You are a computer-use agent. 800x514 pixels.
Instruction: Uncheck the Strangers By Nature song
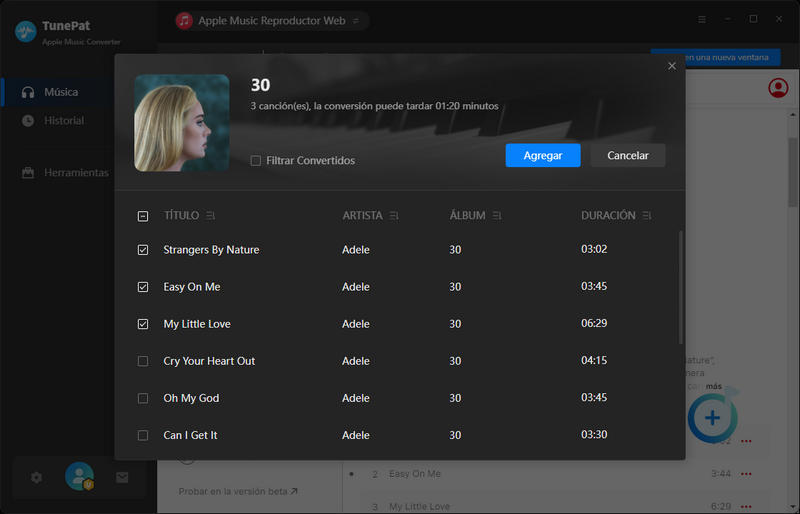tap(143, 250)
